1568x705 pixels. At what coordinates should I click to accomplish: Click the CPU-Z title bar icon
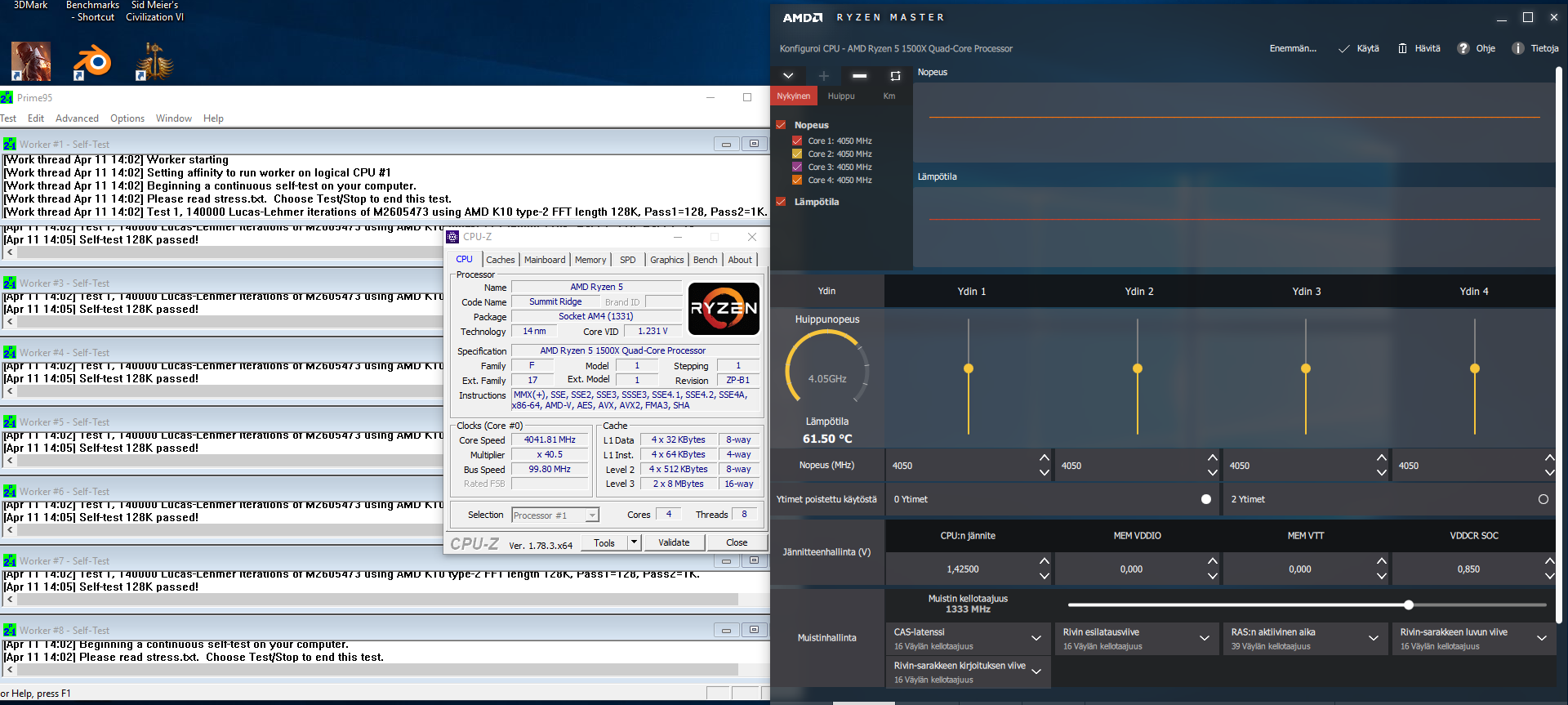(452, 237)
